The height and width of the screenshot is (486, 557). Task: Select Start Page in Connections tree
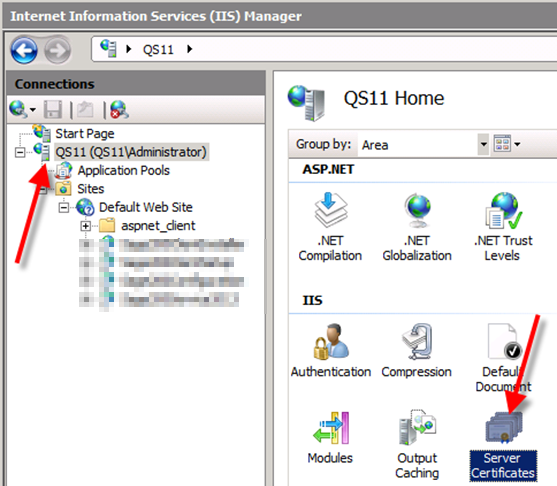tap(85, 134)
